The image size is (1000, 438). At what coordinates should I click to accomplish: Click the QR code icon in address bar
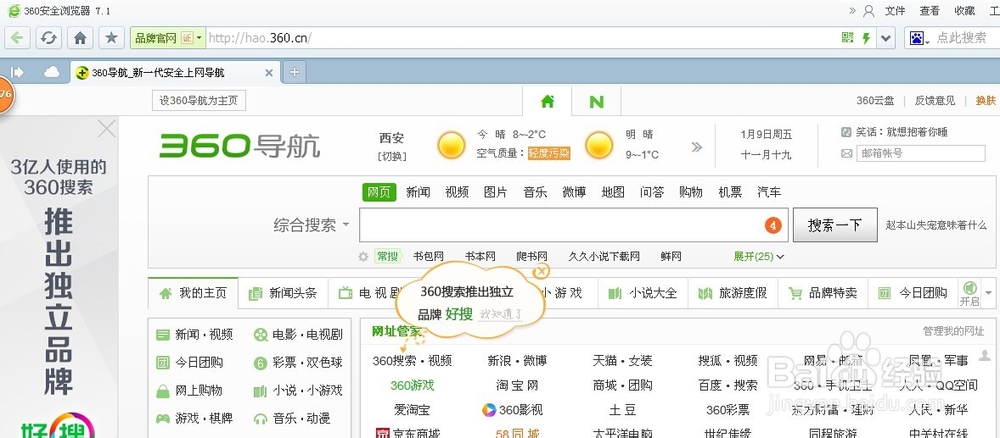click(847, 38)
